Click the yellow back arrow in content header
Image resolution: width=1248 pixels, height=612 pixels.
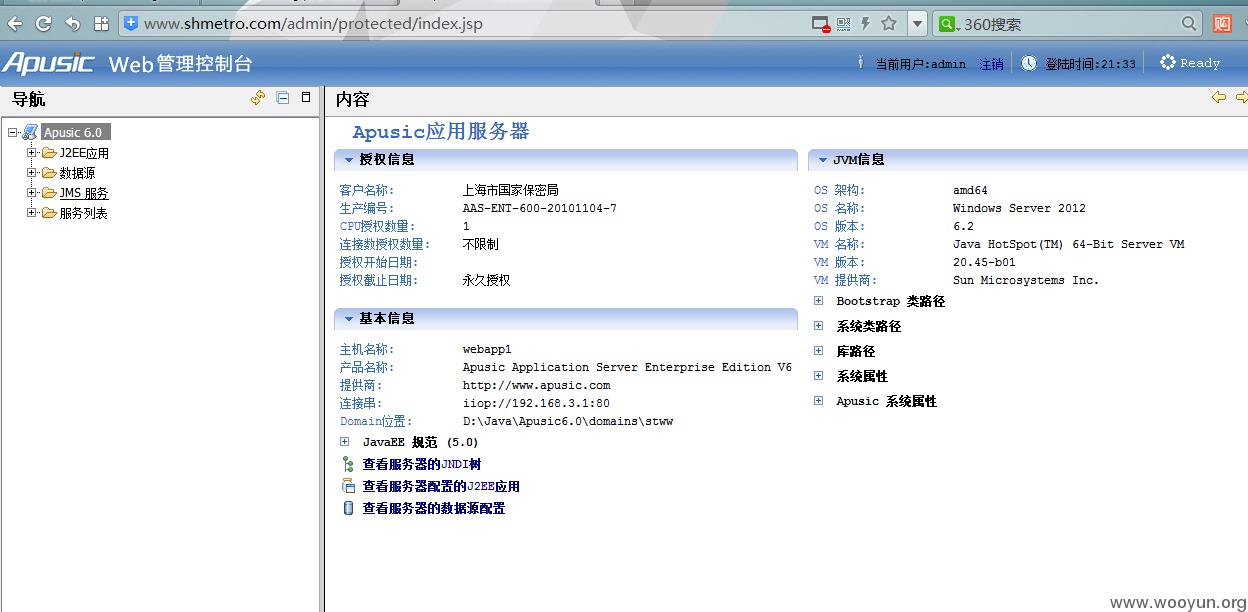click(1218, 97)
